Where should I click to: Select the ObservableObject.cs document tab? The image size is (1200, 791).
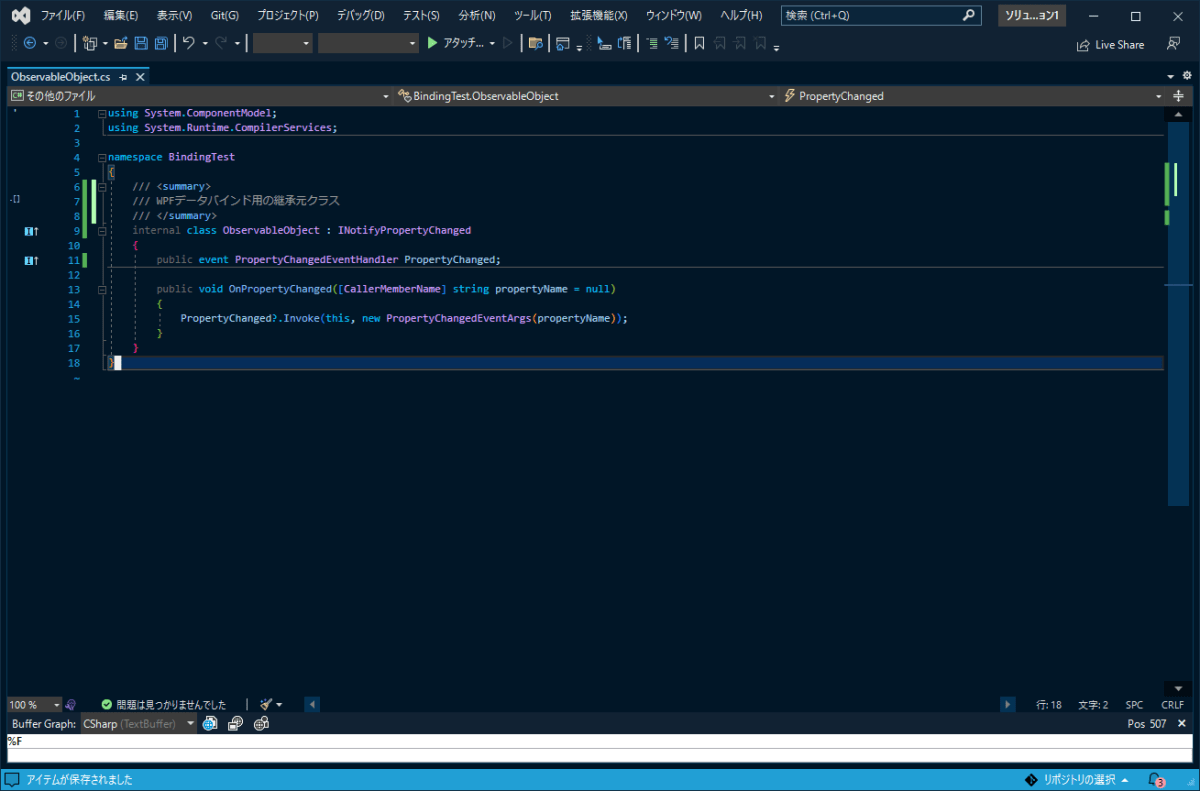click(60, 77)
